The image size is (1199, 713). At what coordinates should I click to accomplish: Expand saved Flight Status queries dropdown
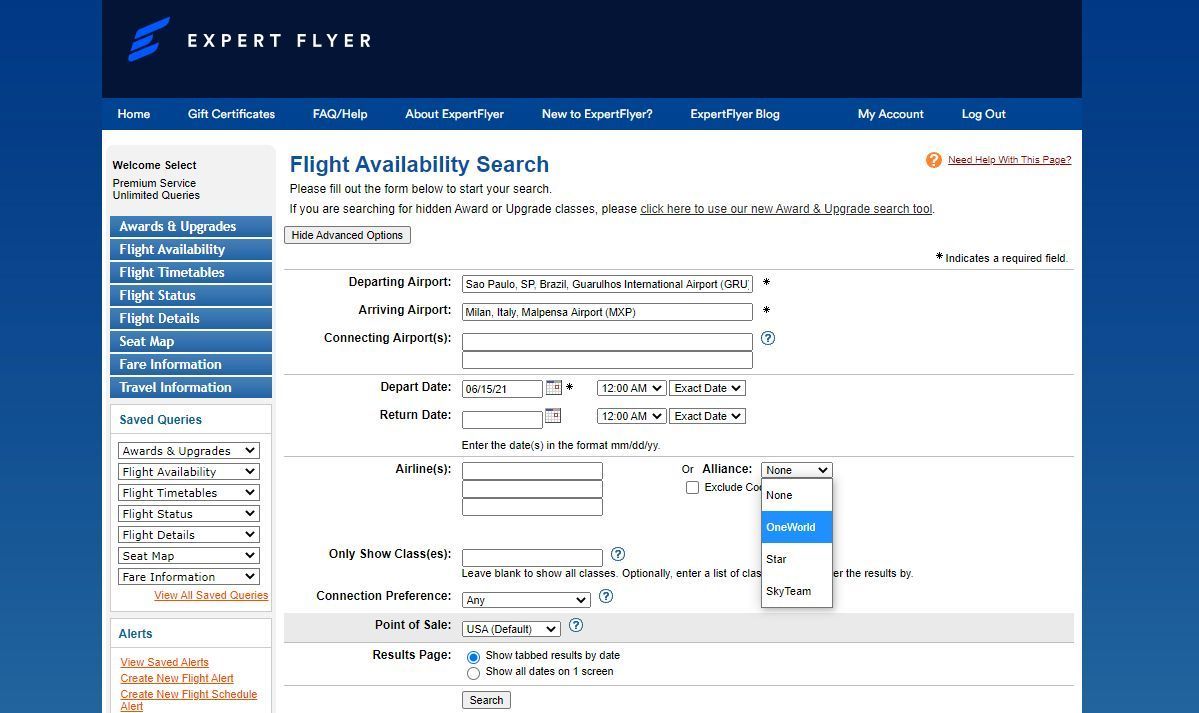(x=189, y=514)
